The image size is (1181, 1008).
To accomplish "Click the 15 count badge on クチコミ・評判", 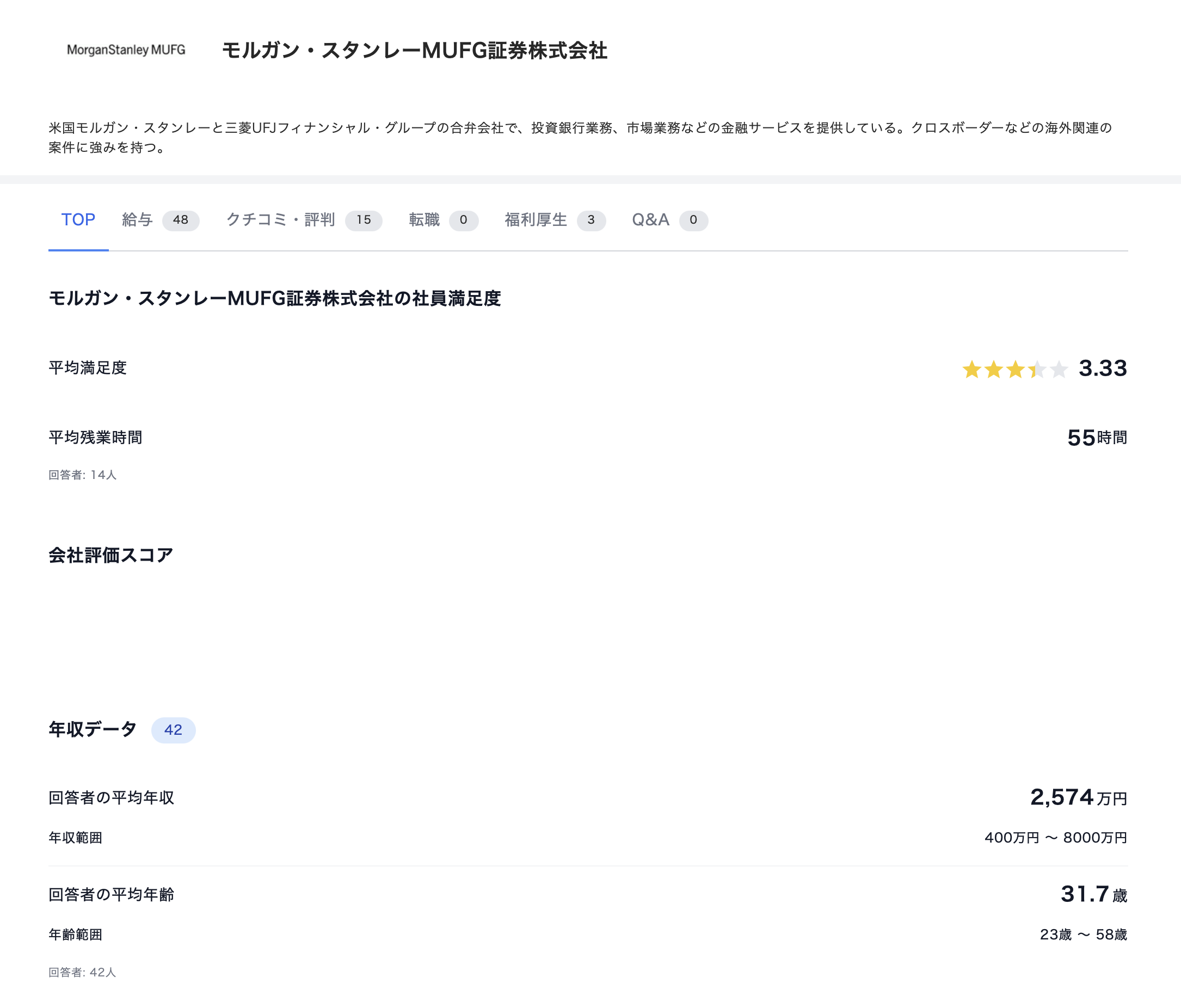I will tap(364, 220).
